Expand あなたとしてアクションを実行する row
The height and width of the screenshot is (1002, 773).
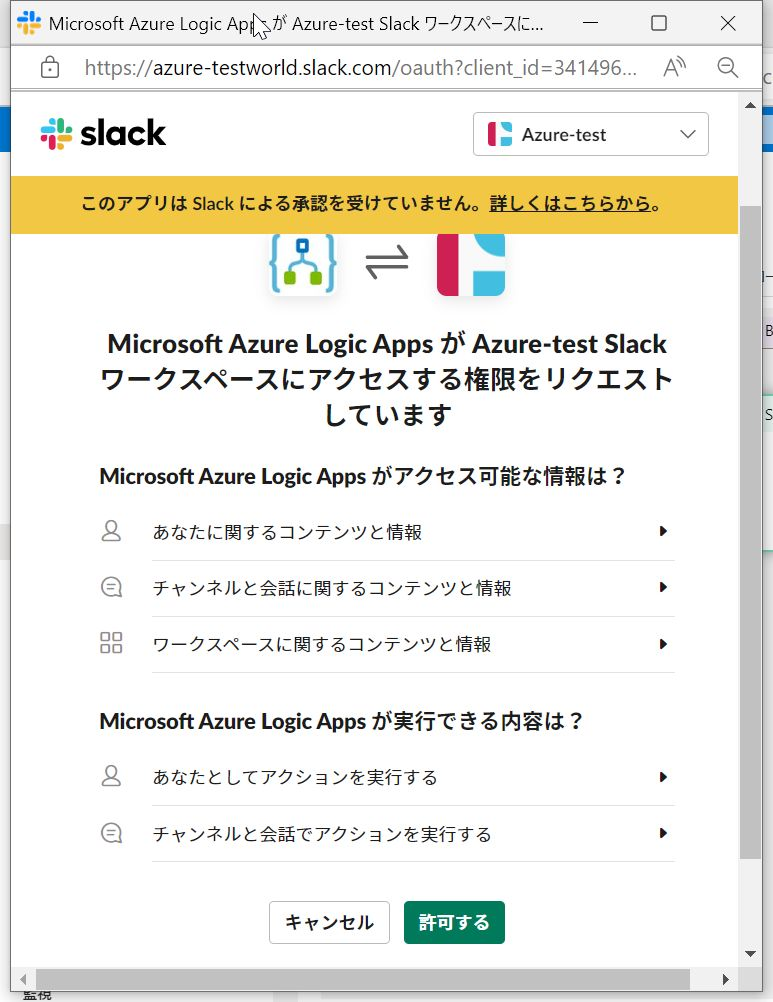click(x=413, y=777)
